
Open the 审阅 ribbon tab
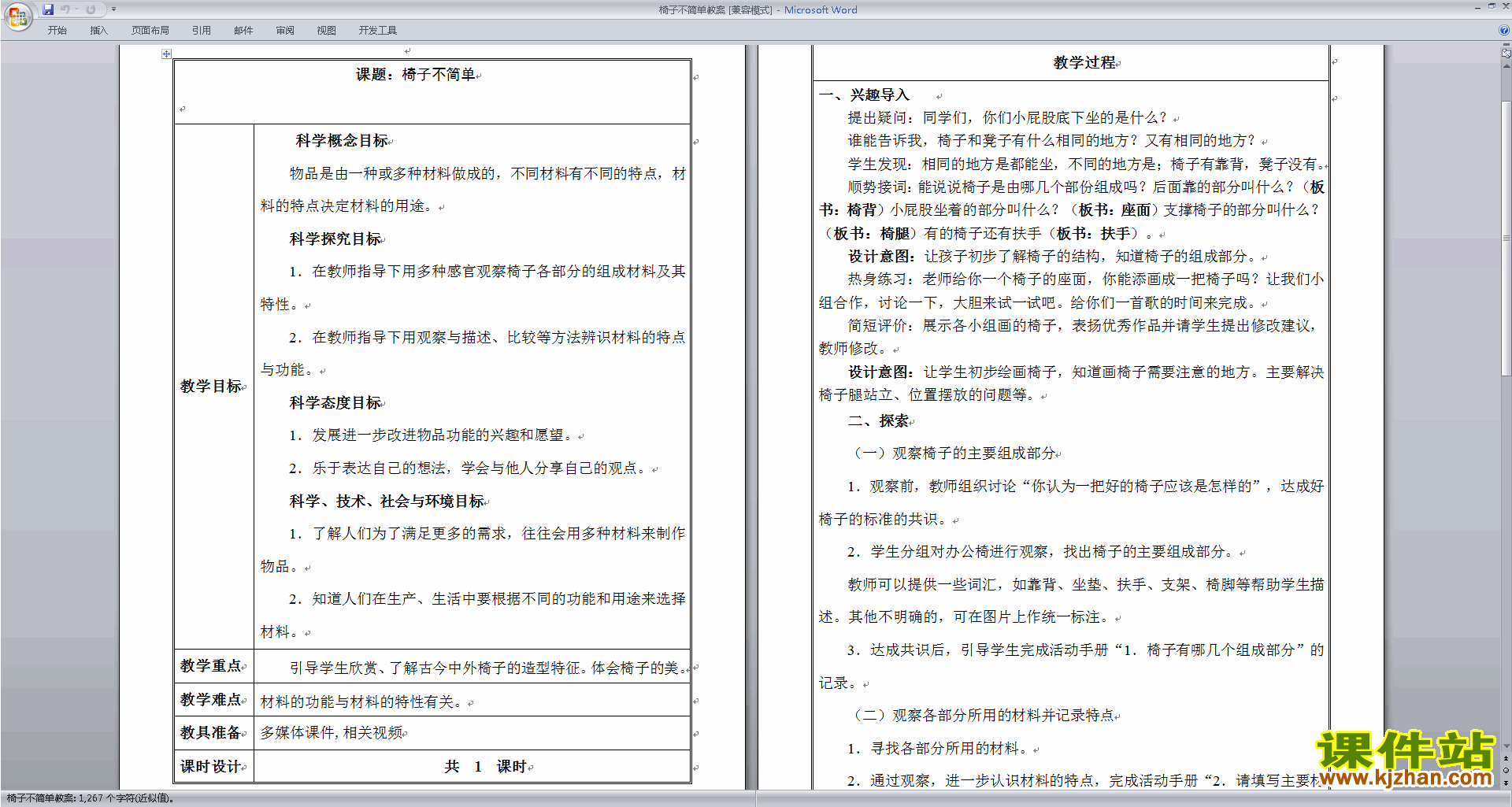click(285, 31)
